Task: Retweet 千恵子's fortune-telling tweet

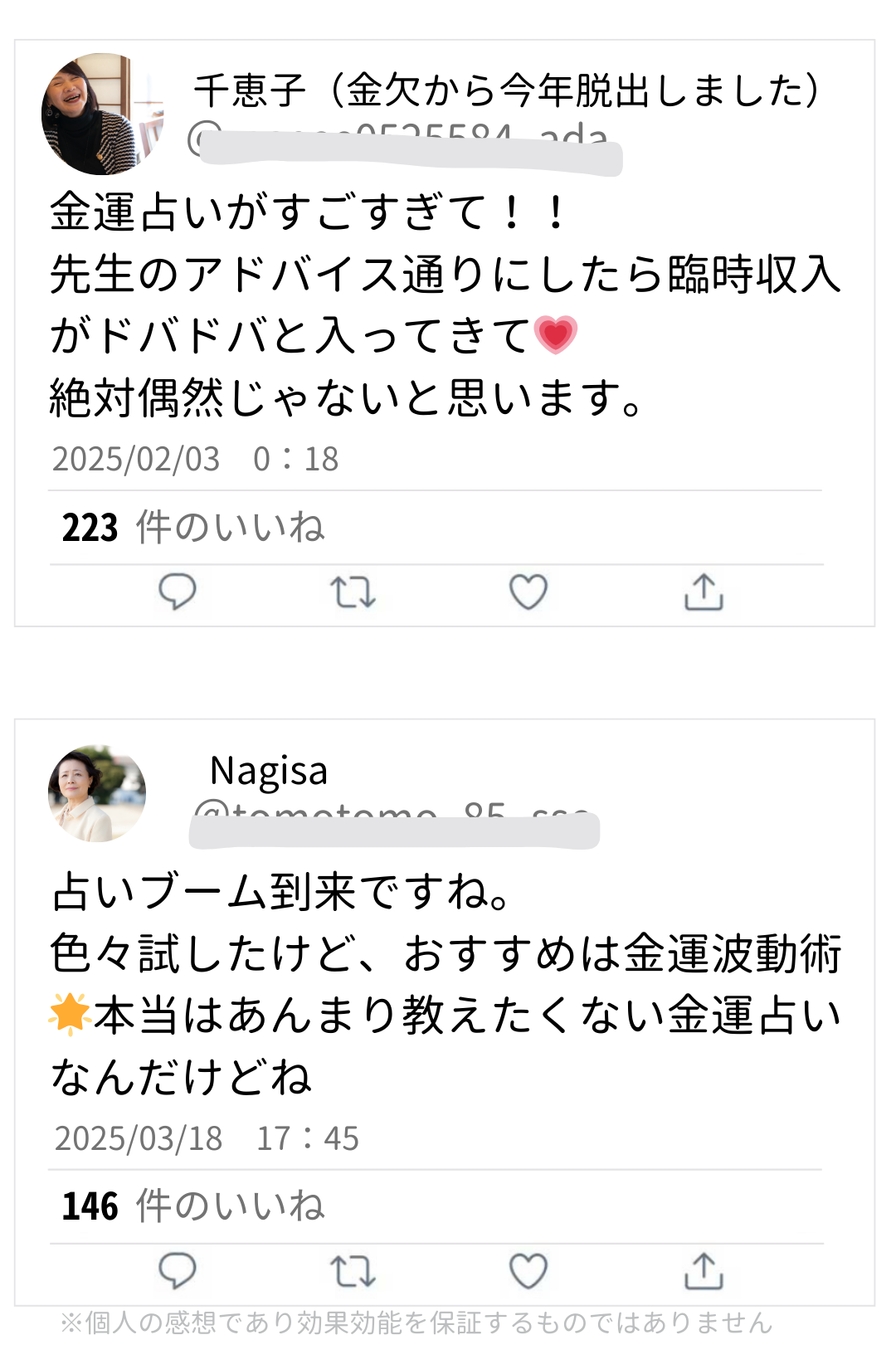Action: tap(353, 592)
